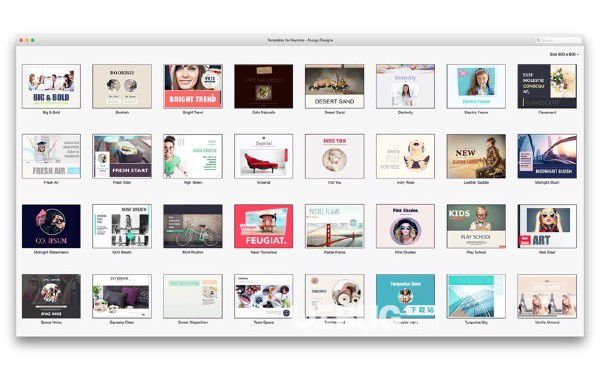The image size is (600, 375).
Task: Select the Desert Sand template thumbnail
Action: click(334, 86)
